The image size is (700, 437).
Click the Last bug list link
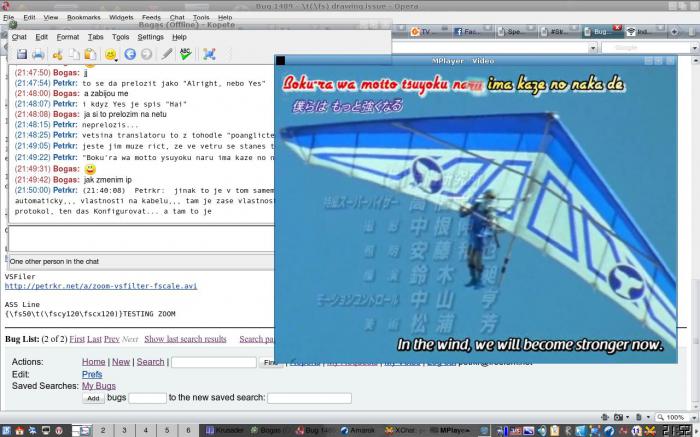pos(94,339)
